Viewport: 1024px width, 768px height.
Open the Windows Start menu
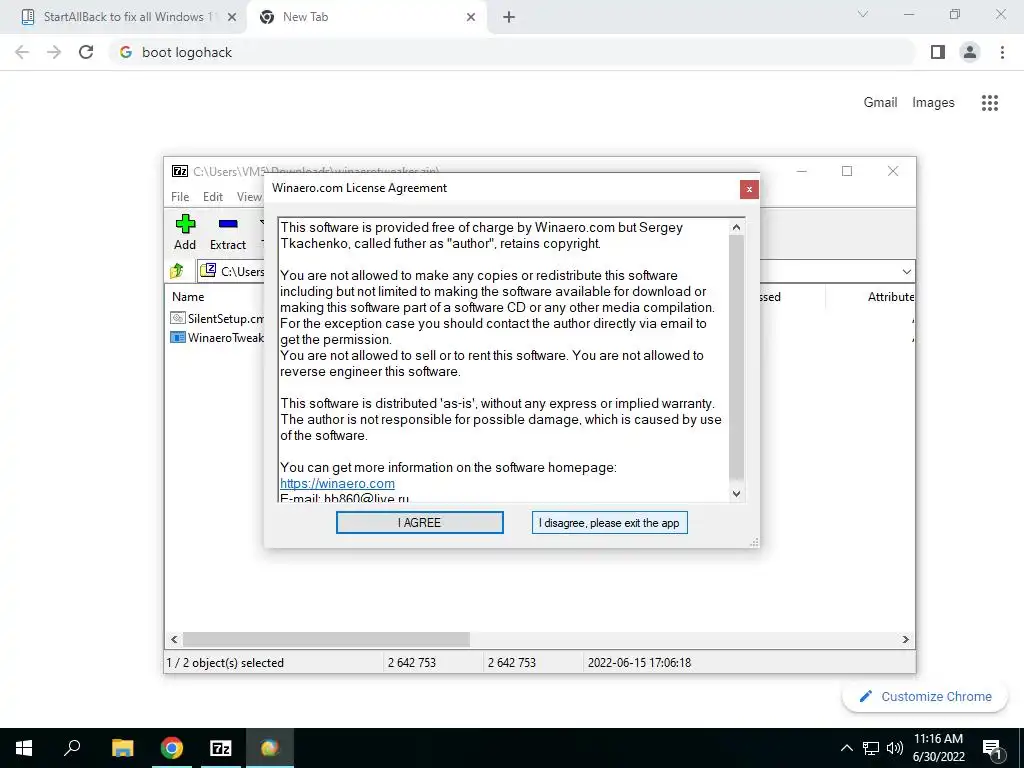tap(24, 748)
